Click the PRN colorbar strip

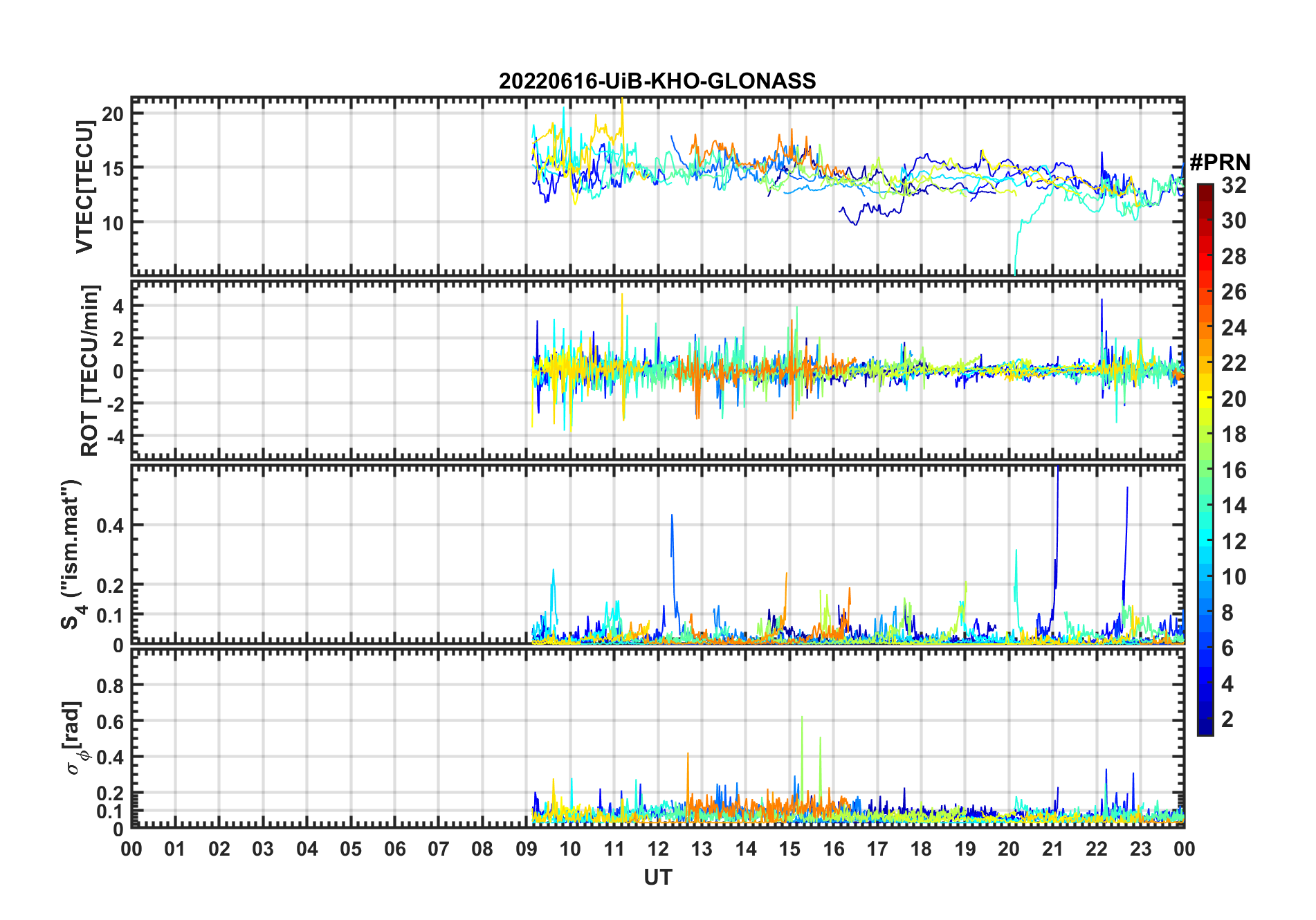point(1205,459)
